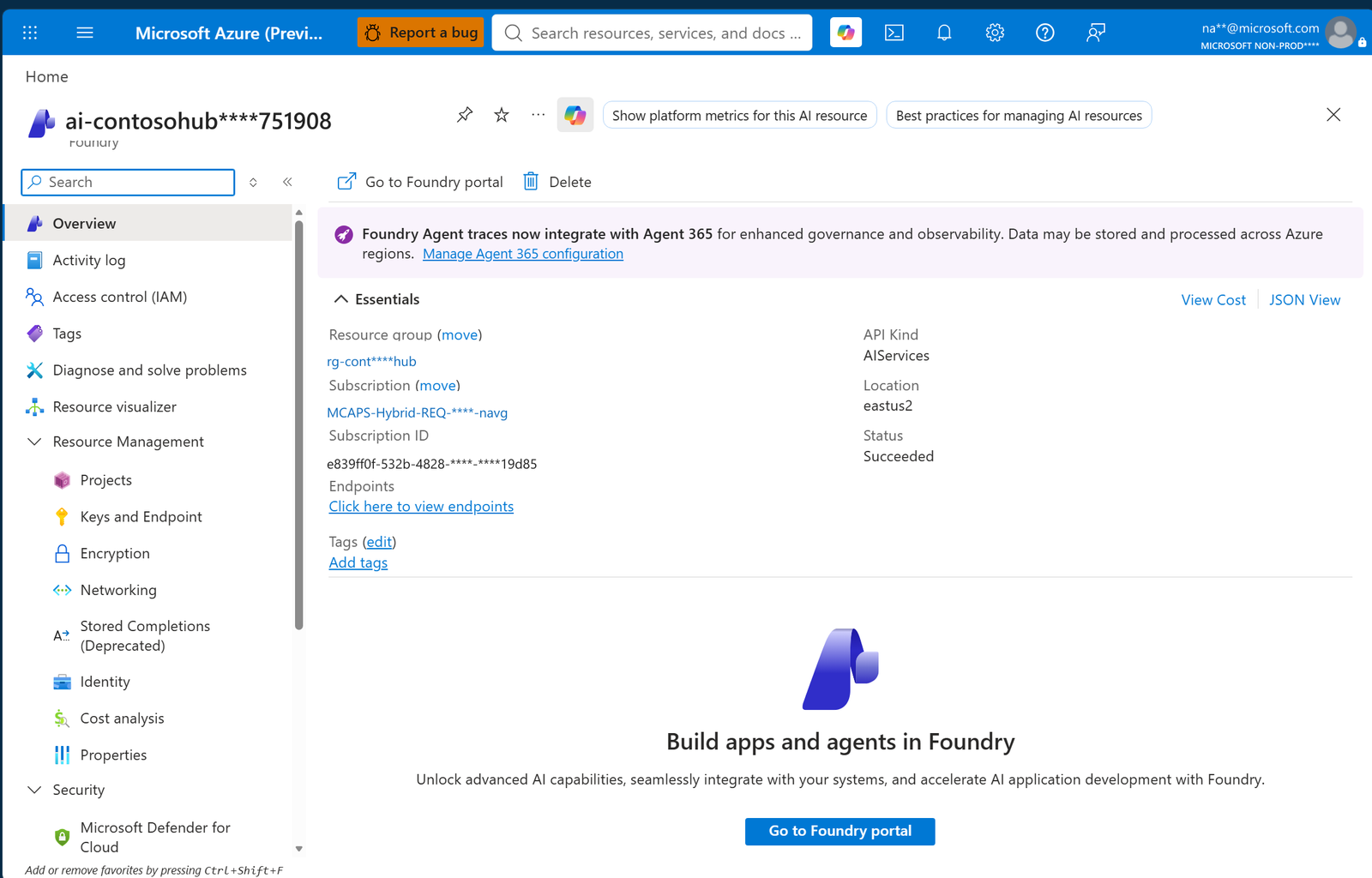Open JSON View
The height and width of the screenshot is (878, 1372).
pyautogui.click(x=1304, y=300)
